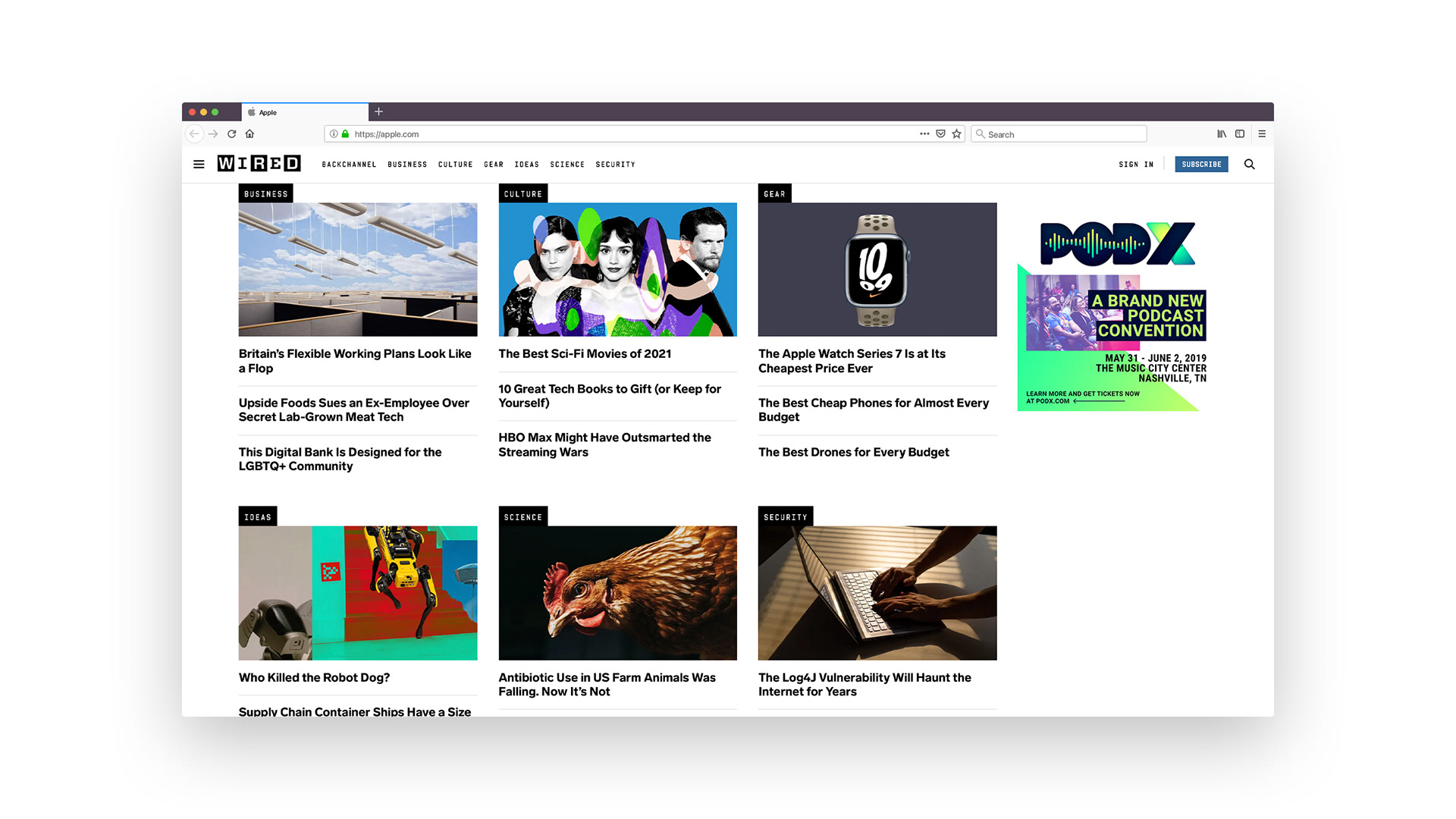Open the chicken photo thumbnail
Screen dimensions: 1456x819
click(x=617, y=593)
